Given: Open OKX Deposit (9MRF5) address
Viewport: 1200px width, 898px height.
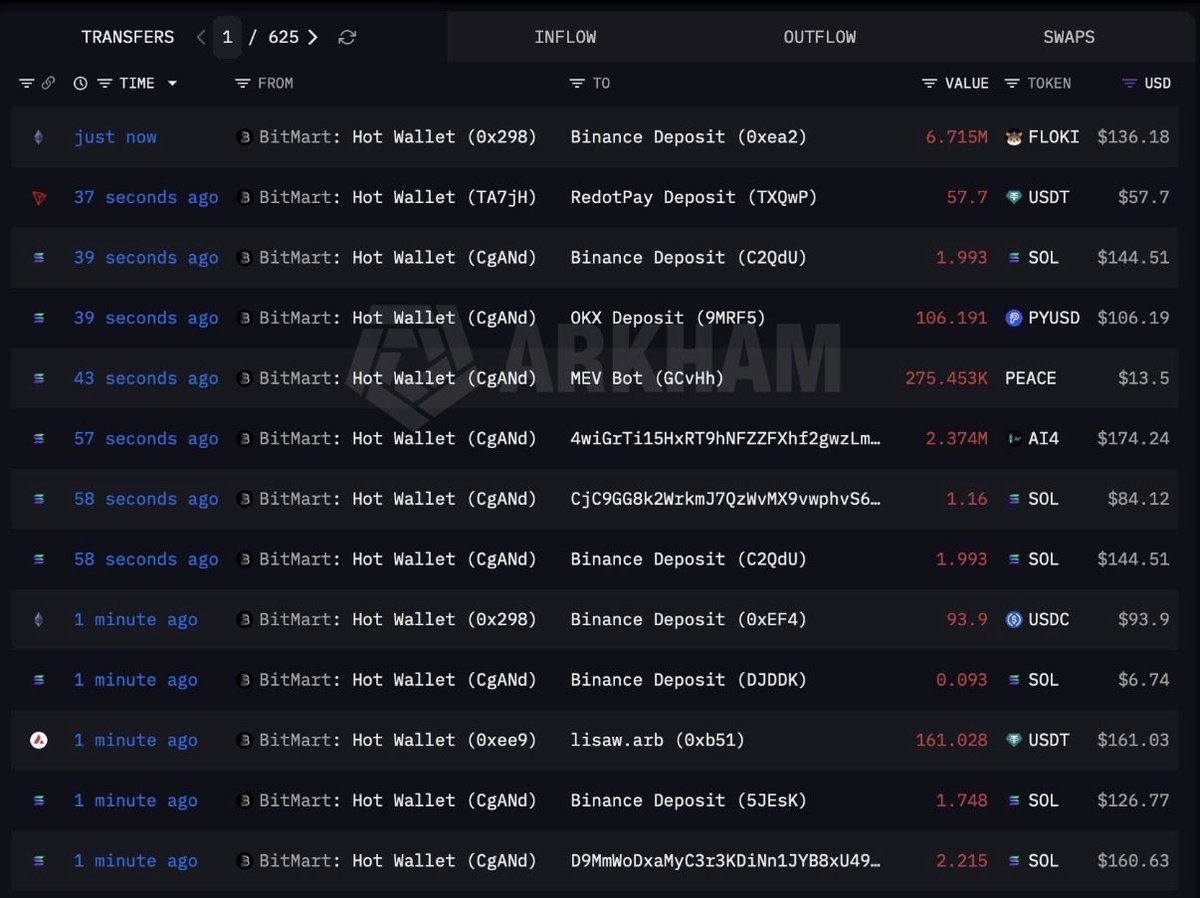Looking at the screenshot, I should point(668,318).
